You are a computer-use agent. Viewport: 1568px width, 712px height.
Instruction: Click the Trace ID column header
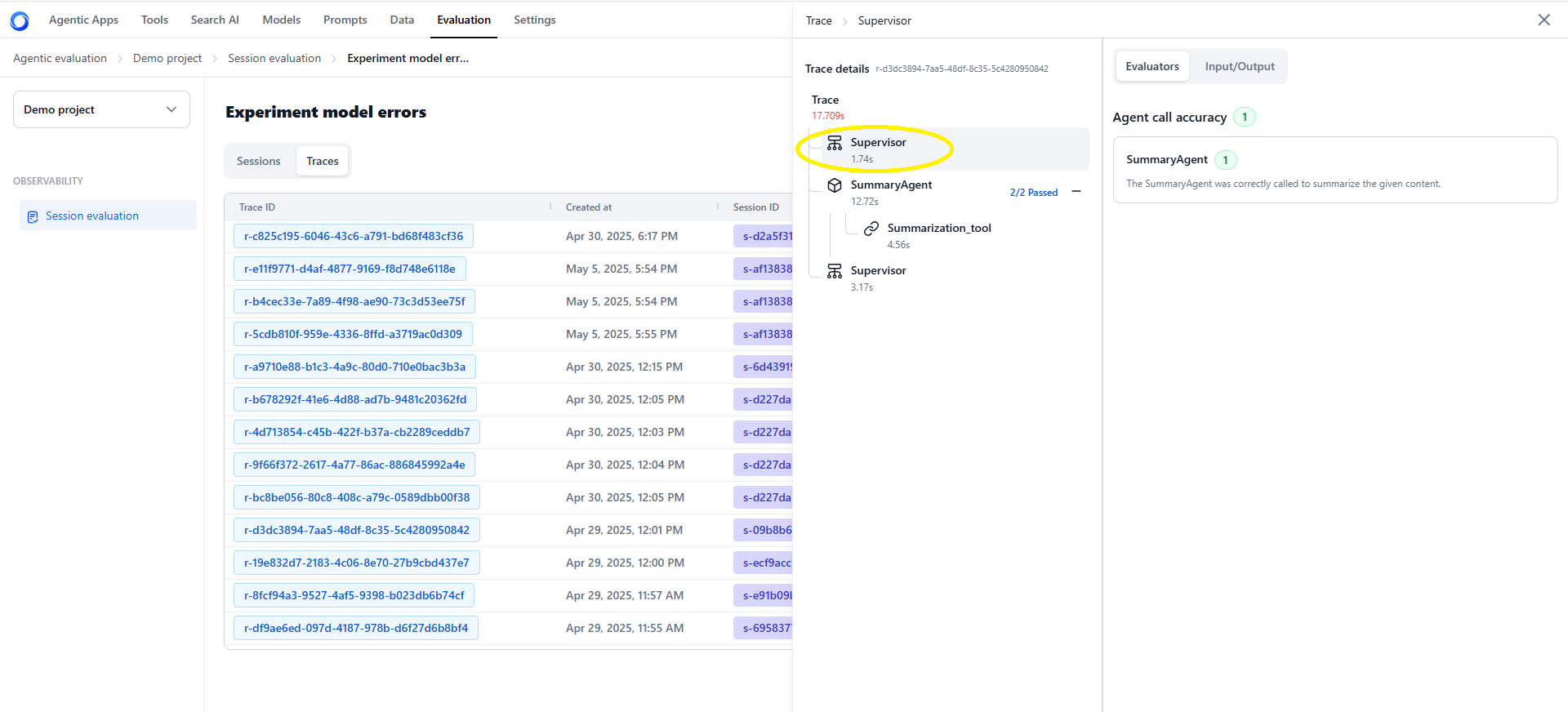[257, 207]
